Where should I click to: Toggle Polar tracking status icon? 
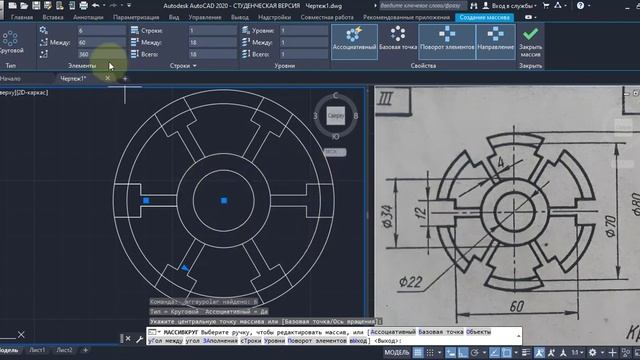[475, 353]
